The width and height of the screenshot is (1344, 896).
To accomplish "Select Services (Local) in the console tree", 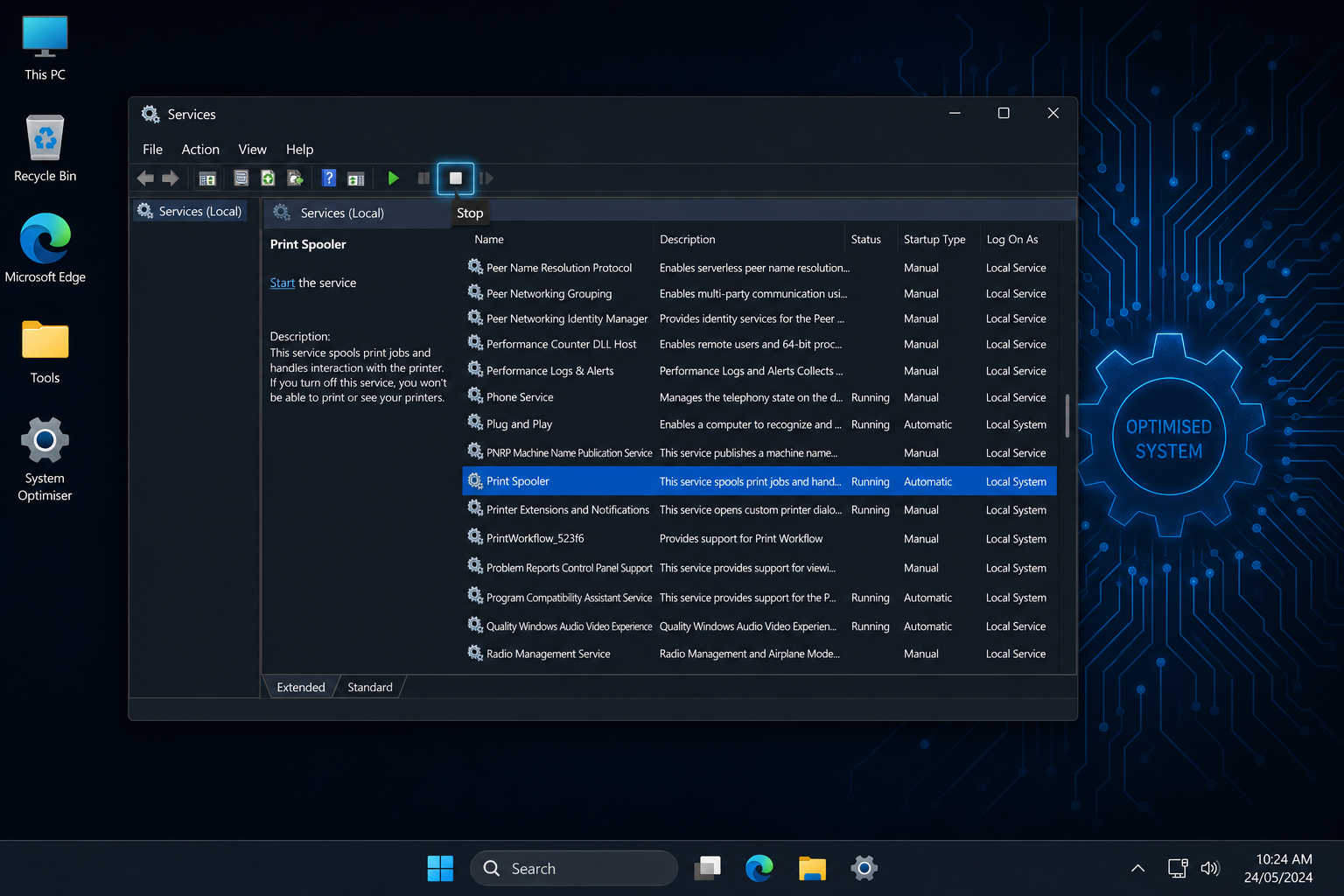I will tap(190, 212).
